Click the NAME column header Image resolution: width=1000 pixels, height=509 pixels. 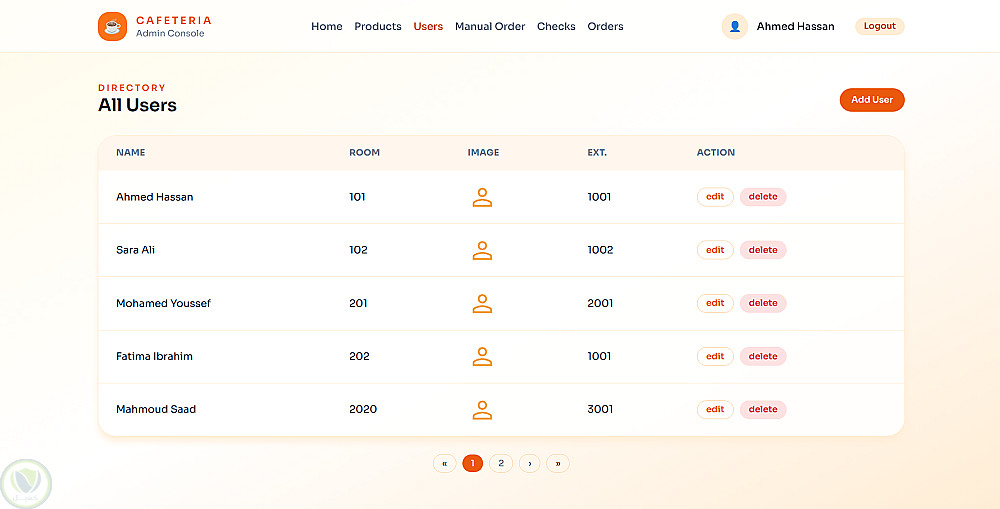point(131,152)
